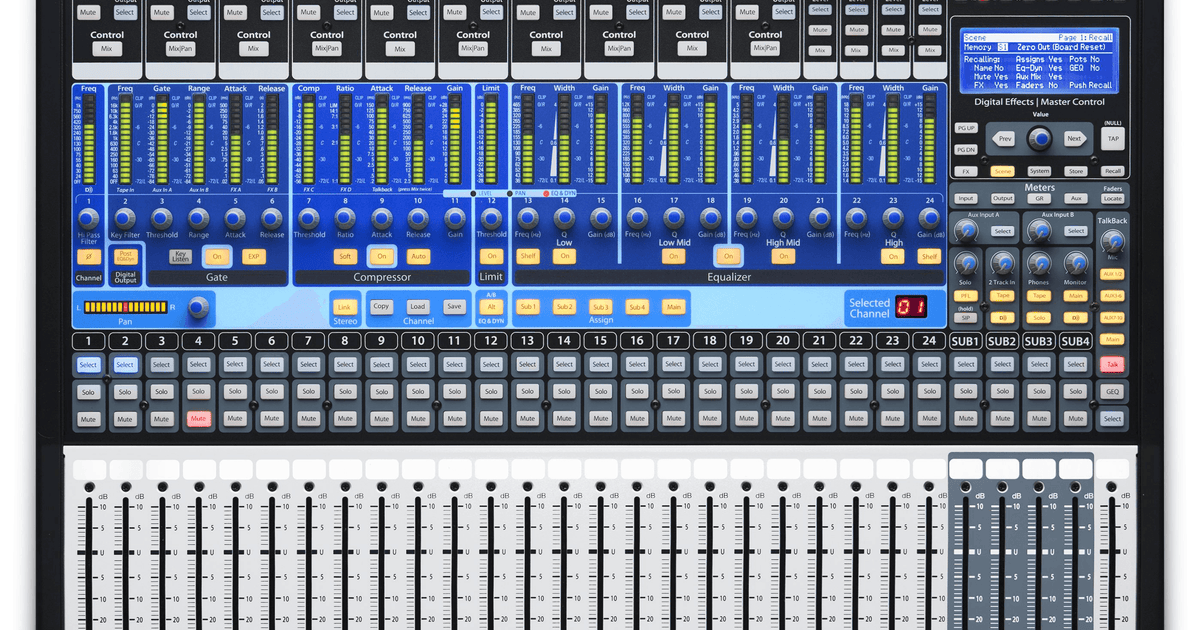
Task: Toggle the phase invert Ø button
Action: [x=88, y=257]
